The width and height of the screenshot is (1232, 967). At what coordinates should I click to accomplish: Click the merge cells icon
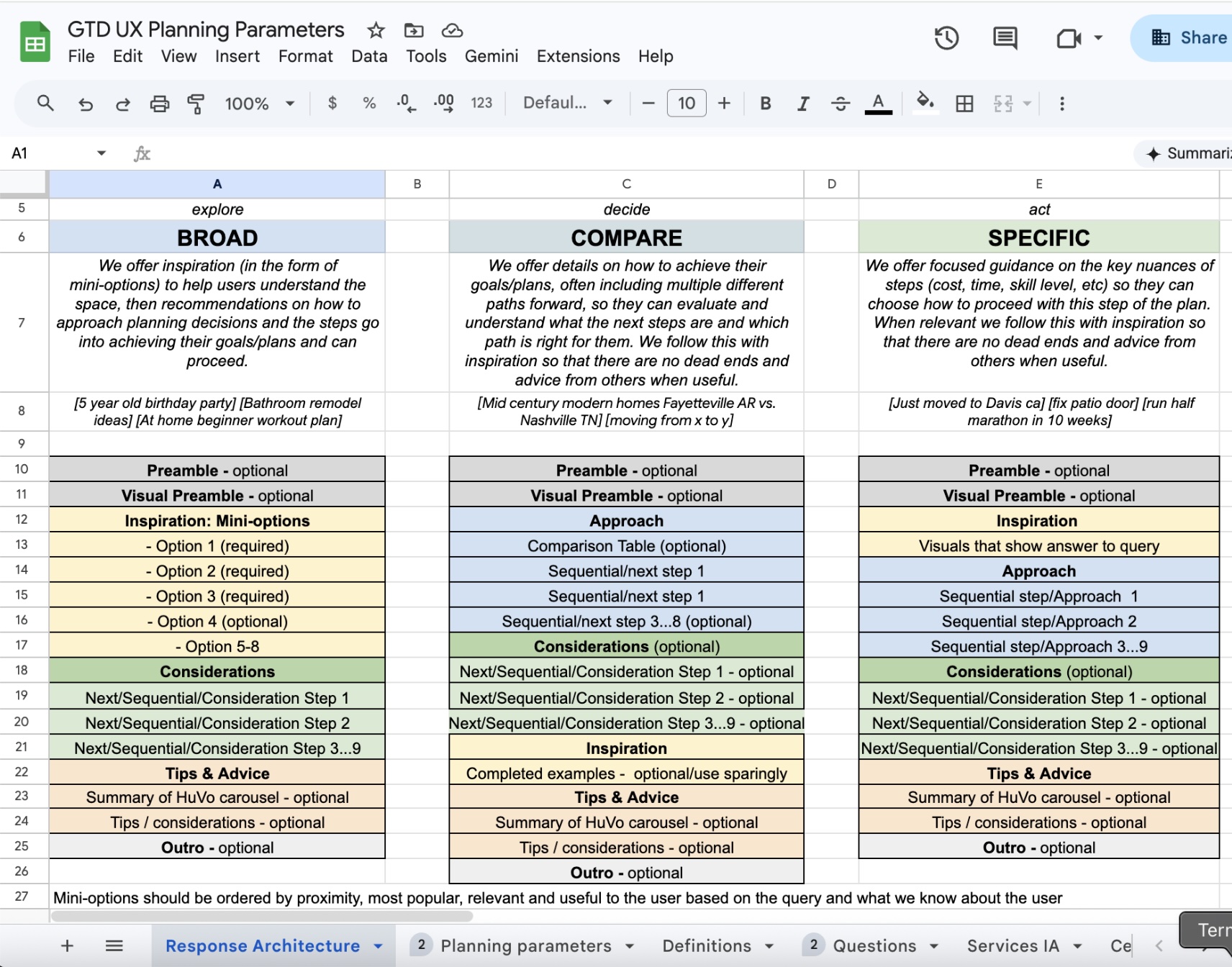coord(1003,103)
